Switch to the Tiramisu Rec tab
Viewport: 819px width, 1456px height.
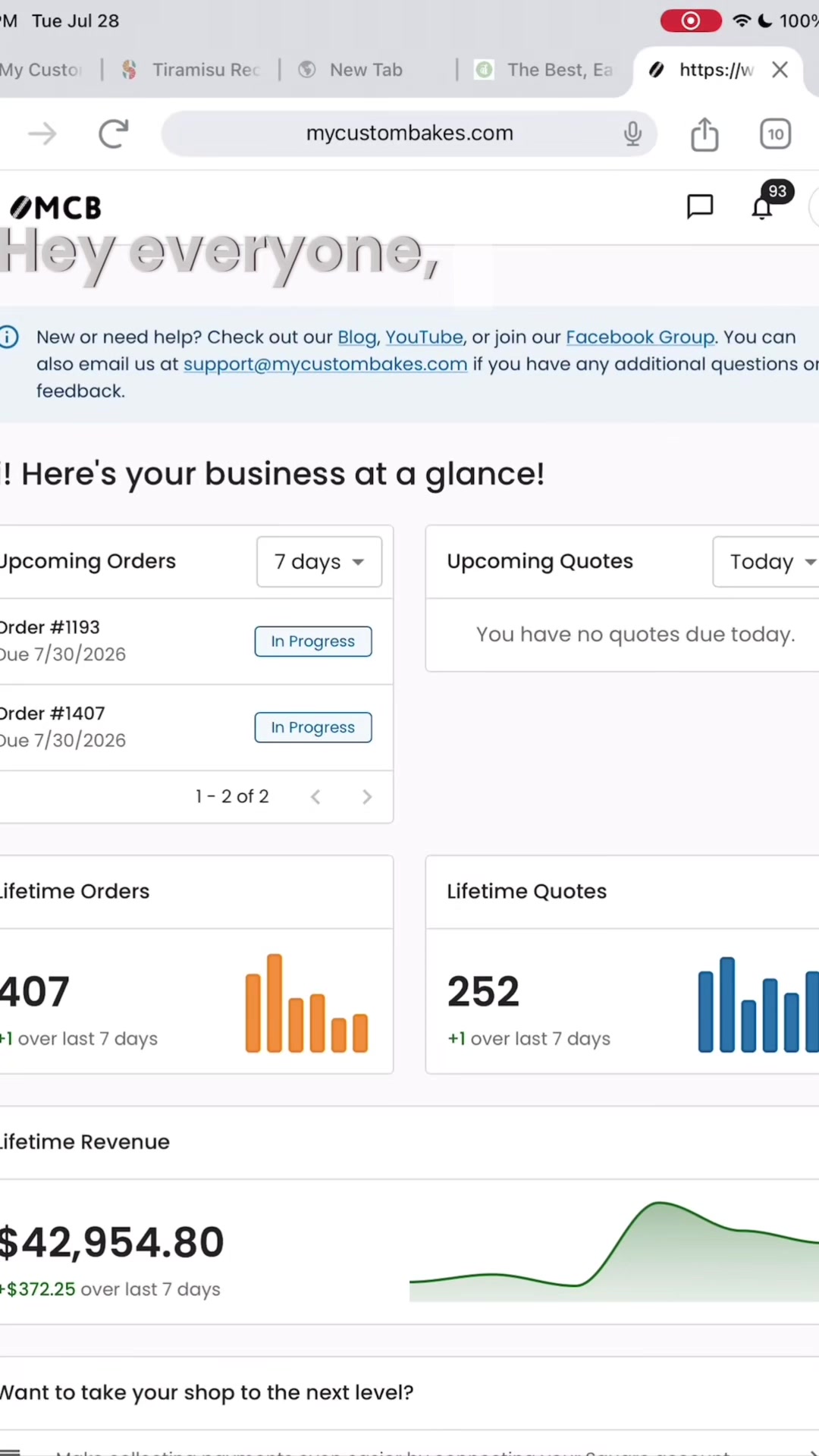coord(191,70)
